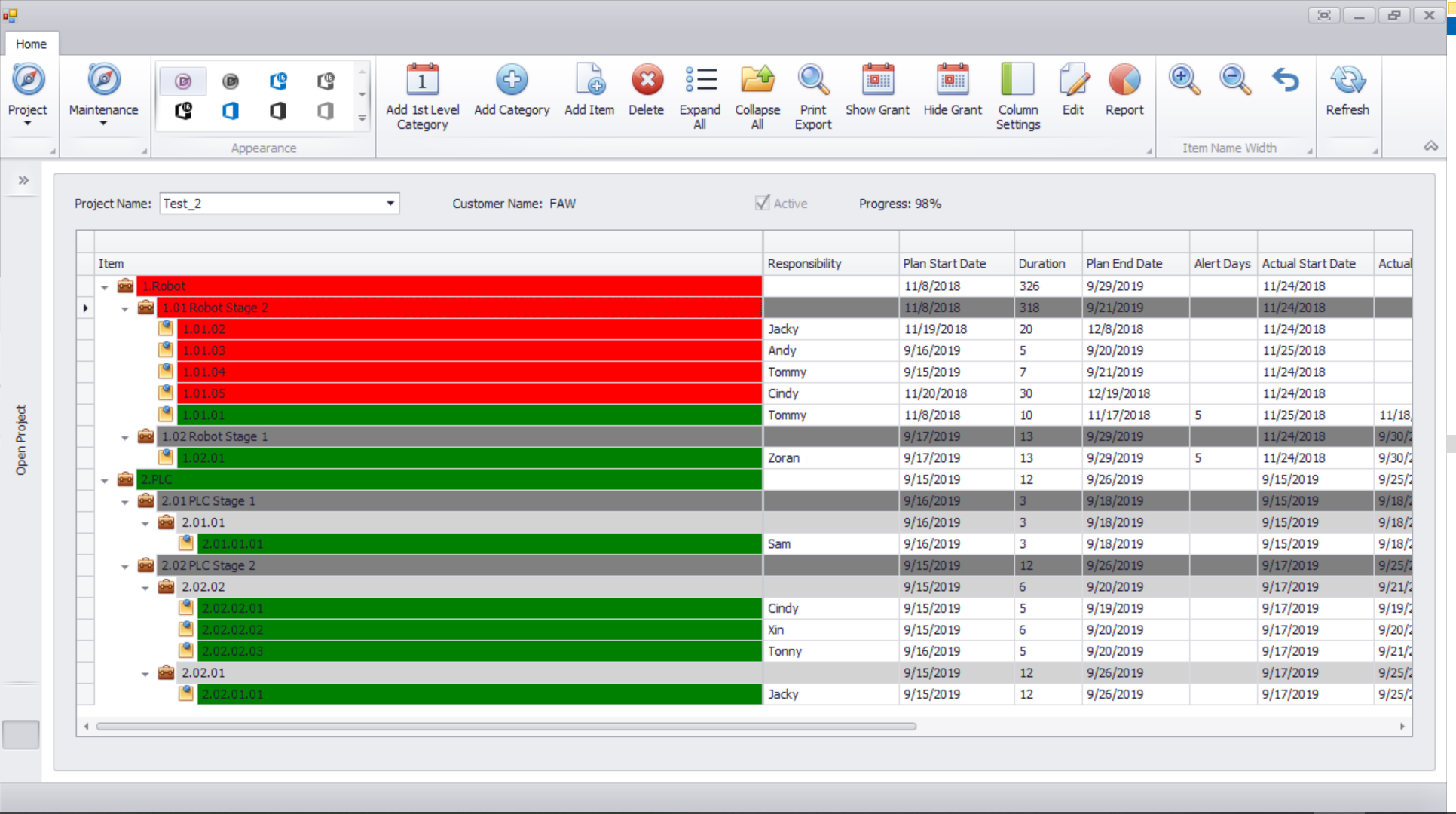The width and height of the screenshot is (1456, 814).
Task: Click the Actual Start Date column header
Action: pyautogui.click(x=1316, y=263)
